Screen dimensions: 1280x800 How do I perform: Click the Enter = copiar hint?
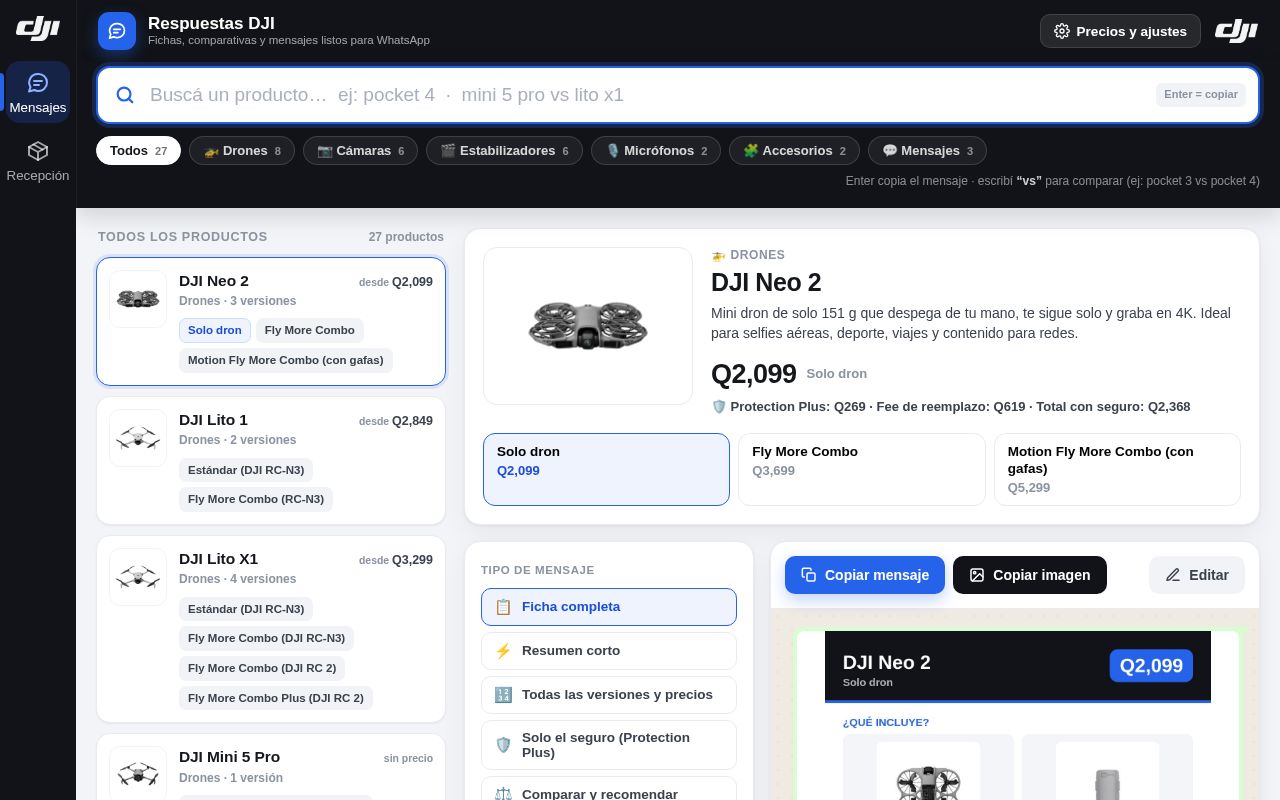point(1201,95)
